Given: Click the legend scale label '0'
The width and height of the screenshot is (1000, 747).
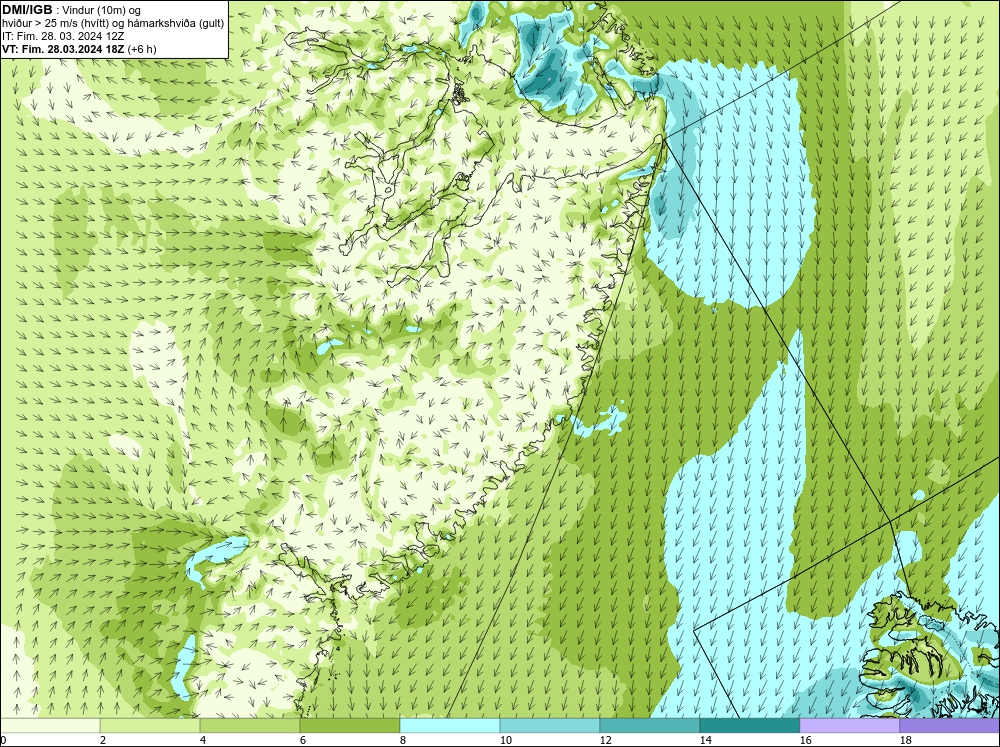Looking at the screenshot, I should click(3, 740).
